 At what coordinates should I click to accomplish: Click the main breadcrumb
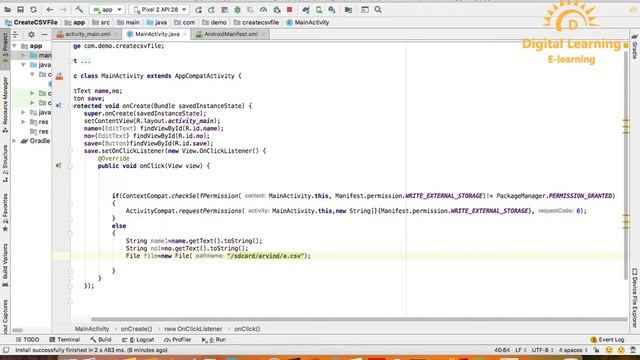(128, 22)
